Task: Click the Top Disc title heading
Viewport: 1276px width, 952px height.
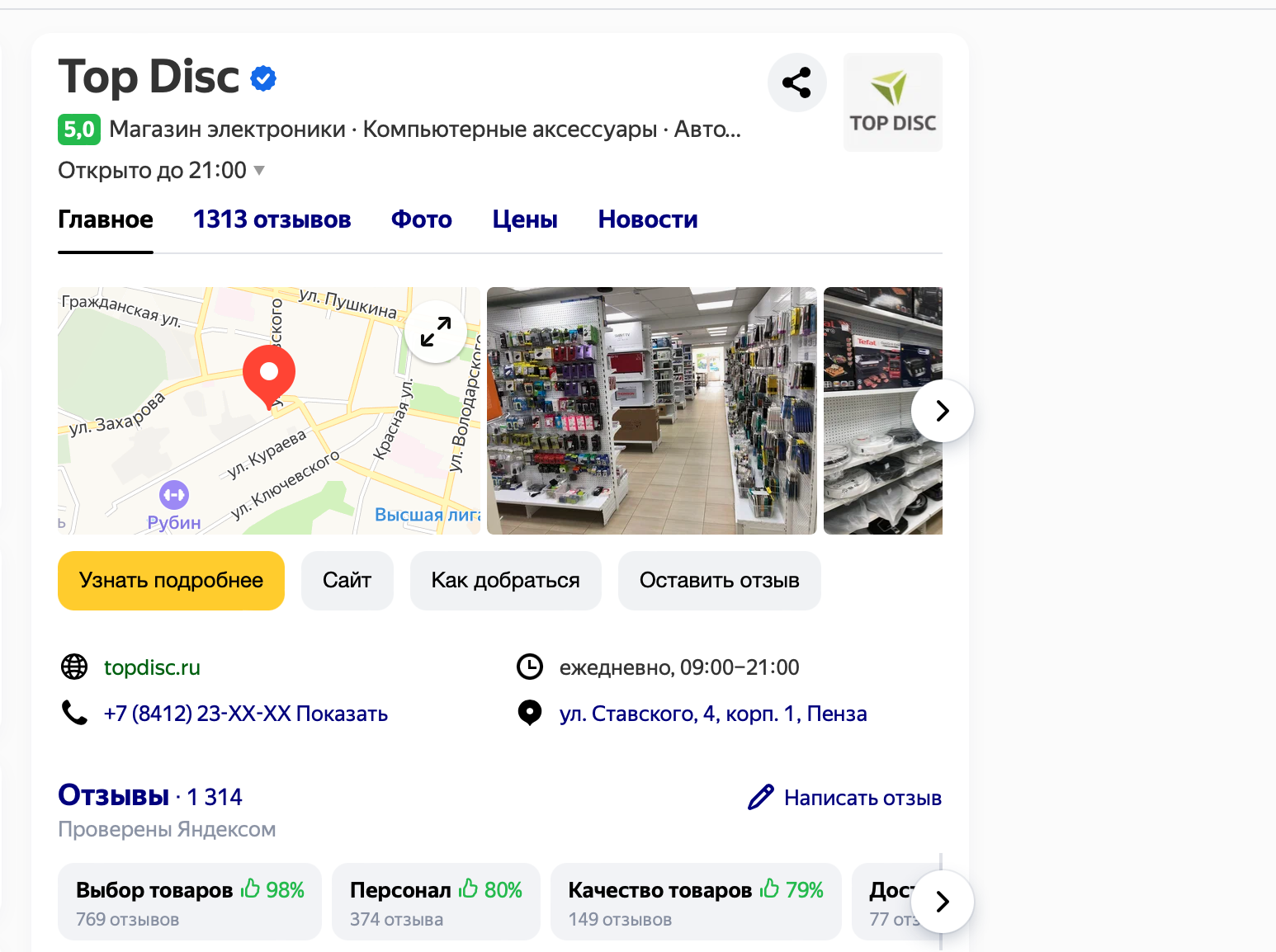Action: [149, 77]
